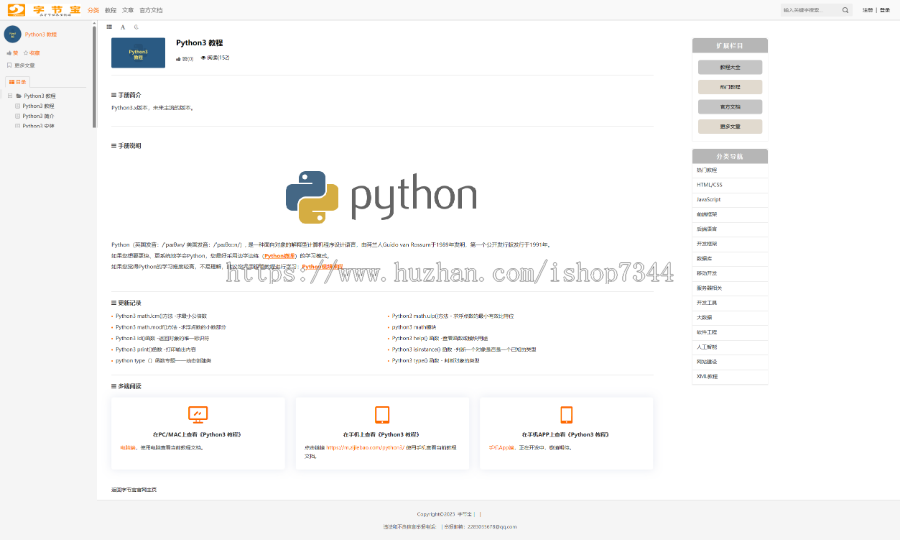Click the sidebar thumbs-up 赞 icon
This screenshot has width=900, height=540.
[x=9, y=53]
